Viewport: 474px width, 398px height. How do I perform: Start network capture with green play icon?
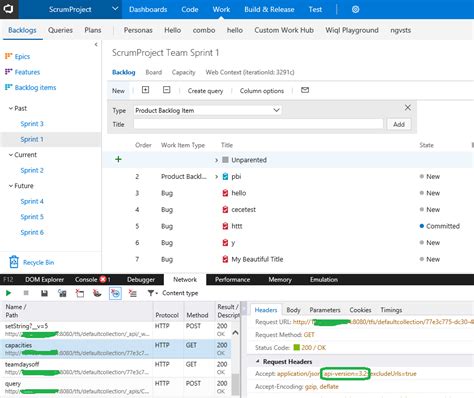click(x=8, y=293)
